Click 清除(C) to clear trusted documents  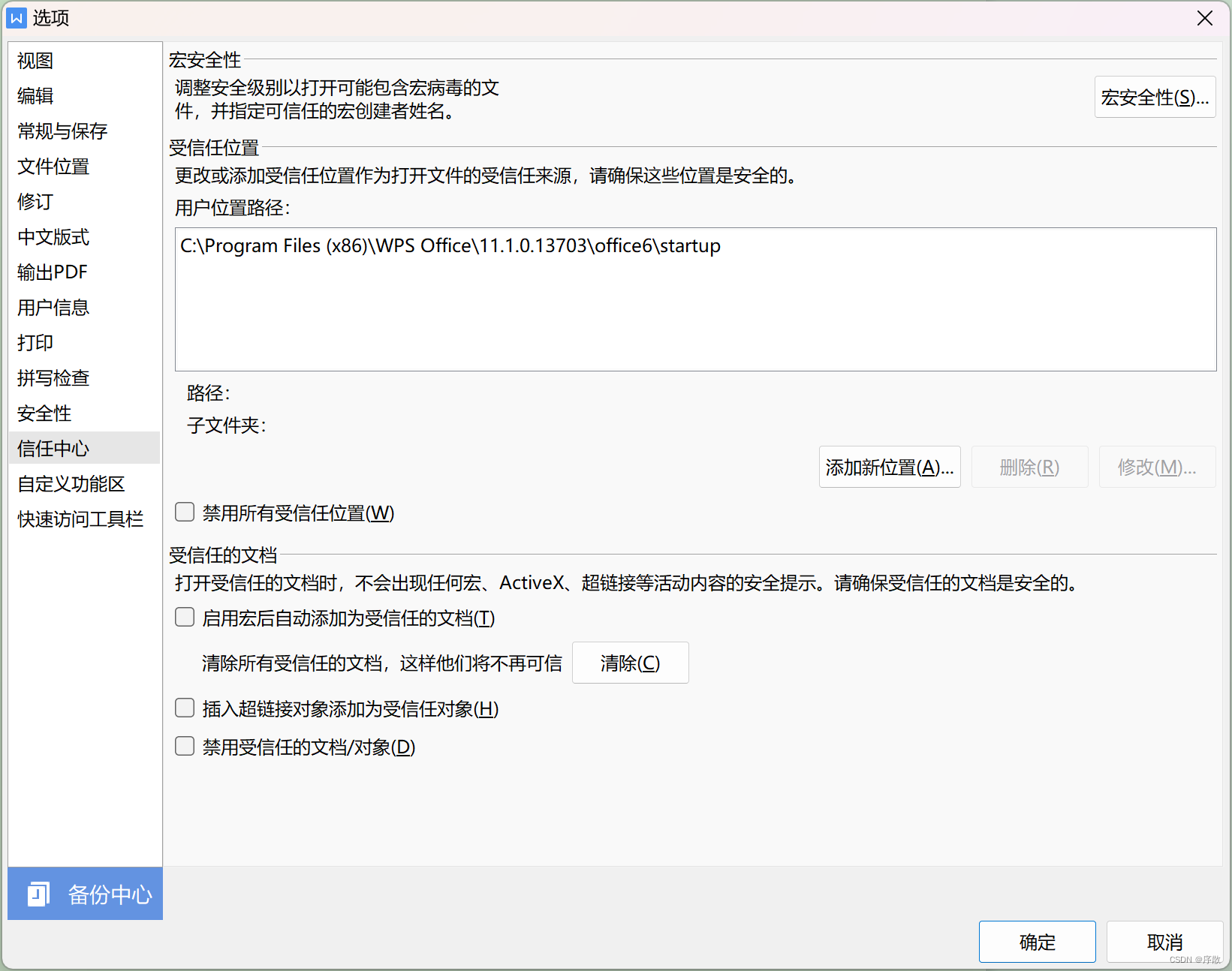pos(630,663)
